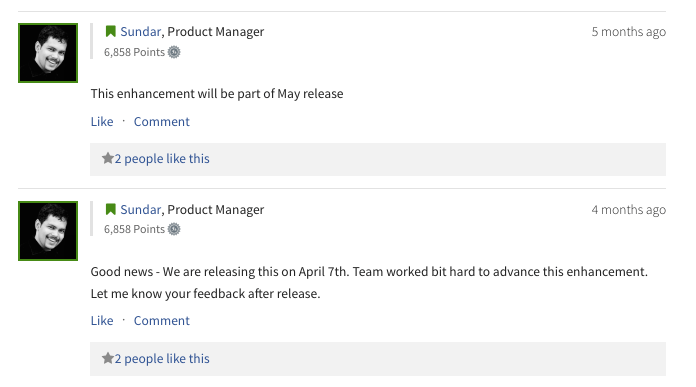Click the points badge icon in first post
Image resolution: width=696 pixels, height=387 pixels.
tap(174, 52)
